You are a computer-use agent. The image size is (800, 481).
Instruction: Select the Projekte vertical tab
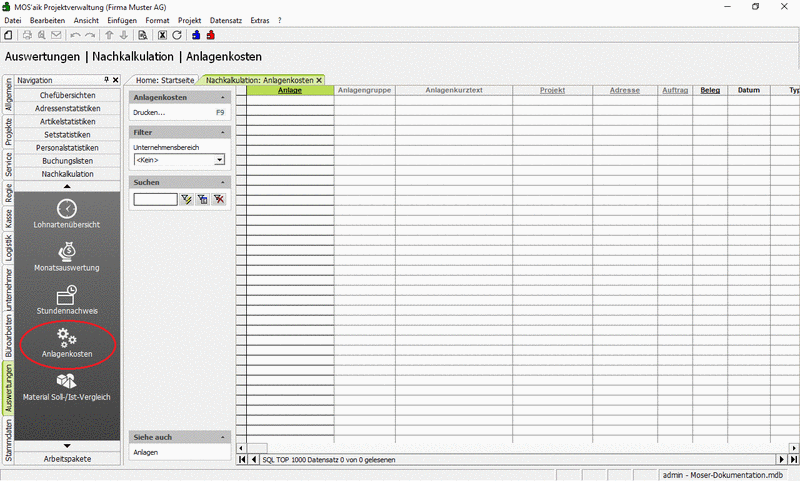click(8, 132)
